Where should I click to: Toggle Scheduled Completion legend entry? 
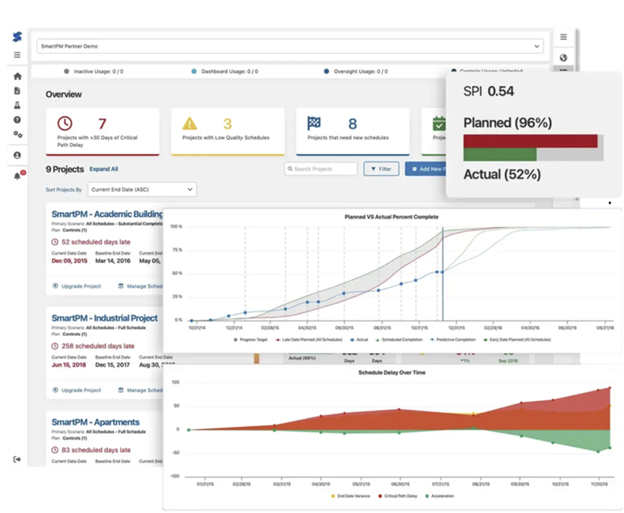[x=399, y=340]
